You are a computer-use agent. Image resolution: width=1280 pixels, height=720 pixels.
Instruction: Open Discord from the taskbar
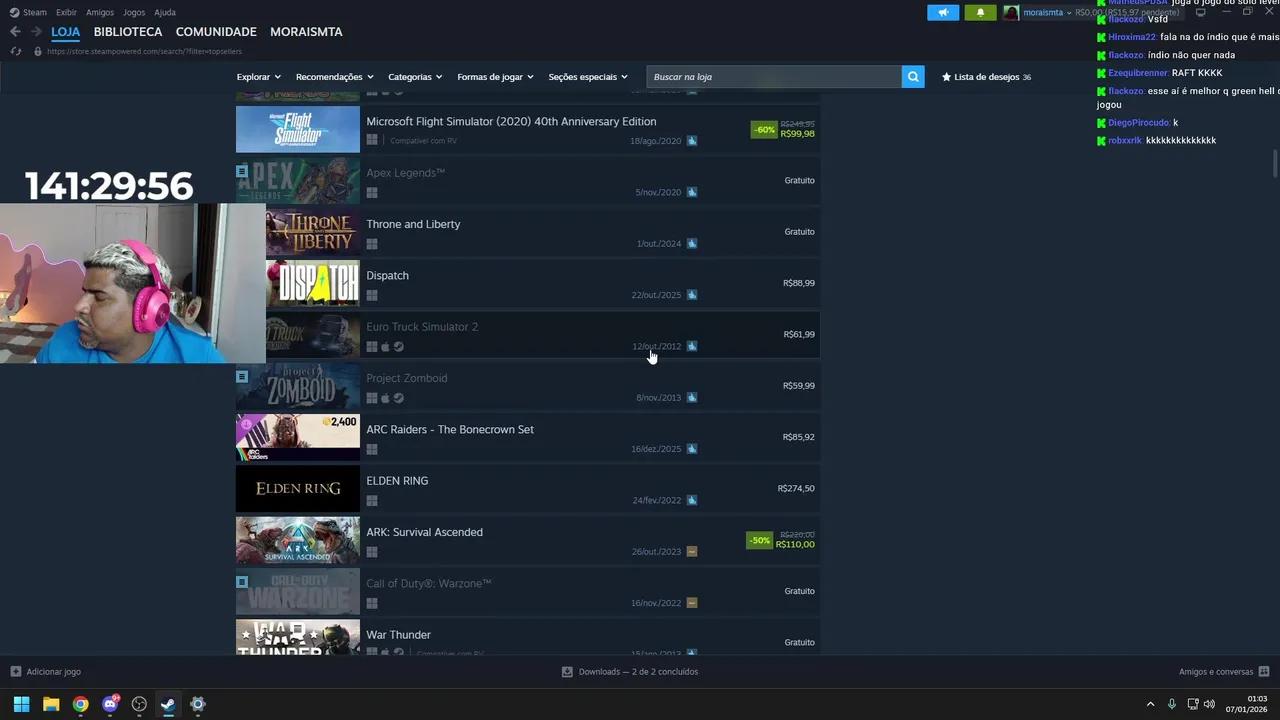[x=110, y=704]
